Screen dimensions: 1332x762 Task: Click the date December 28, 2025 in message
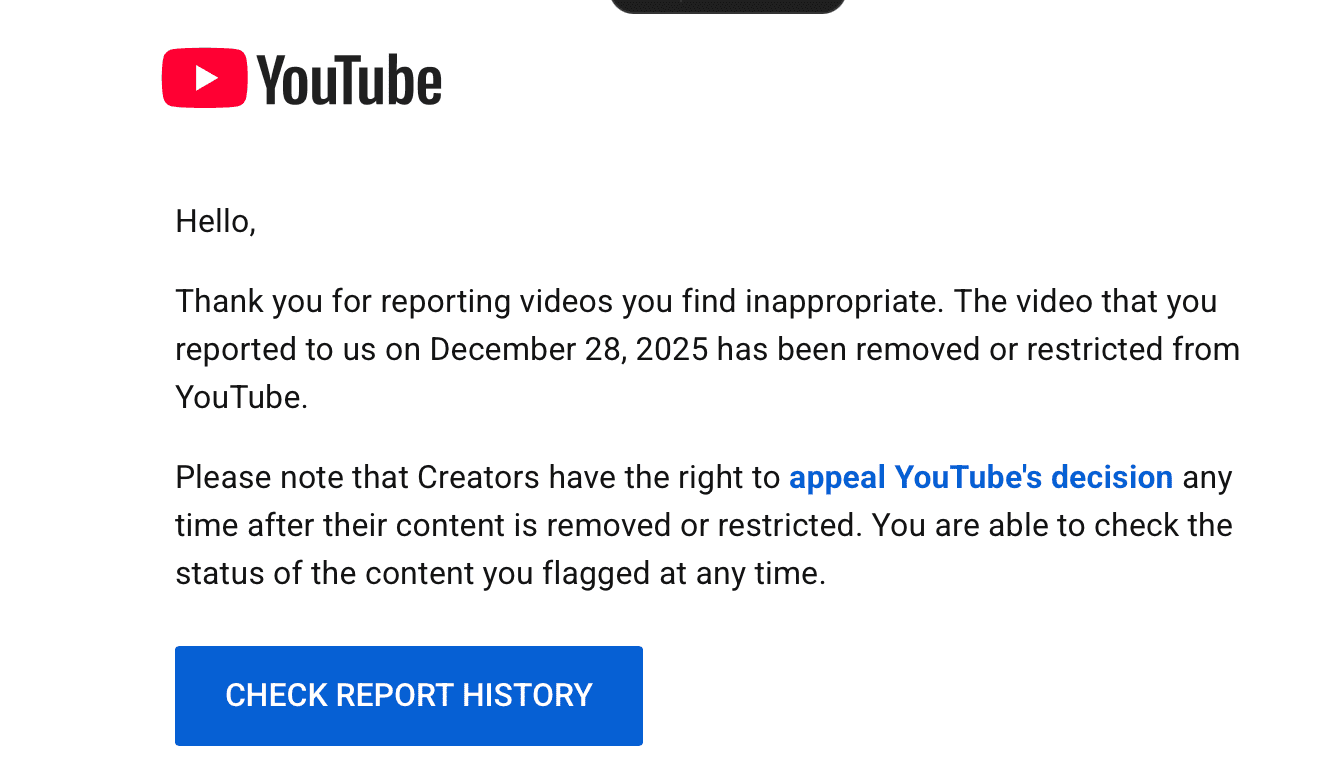tap(569, 350)
